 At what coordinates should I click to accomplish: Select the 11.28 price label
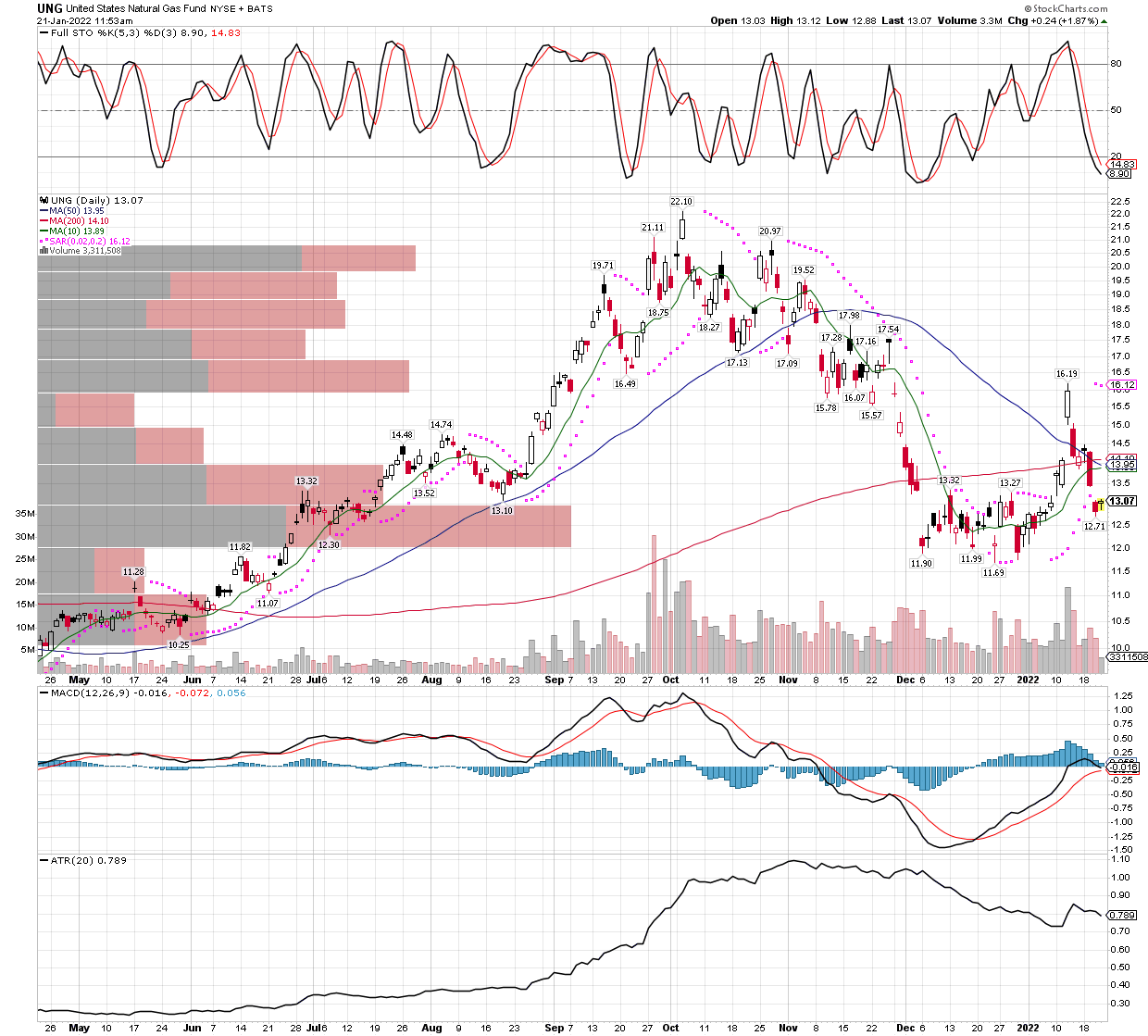(x=133, y=572)
